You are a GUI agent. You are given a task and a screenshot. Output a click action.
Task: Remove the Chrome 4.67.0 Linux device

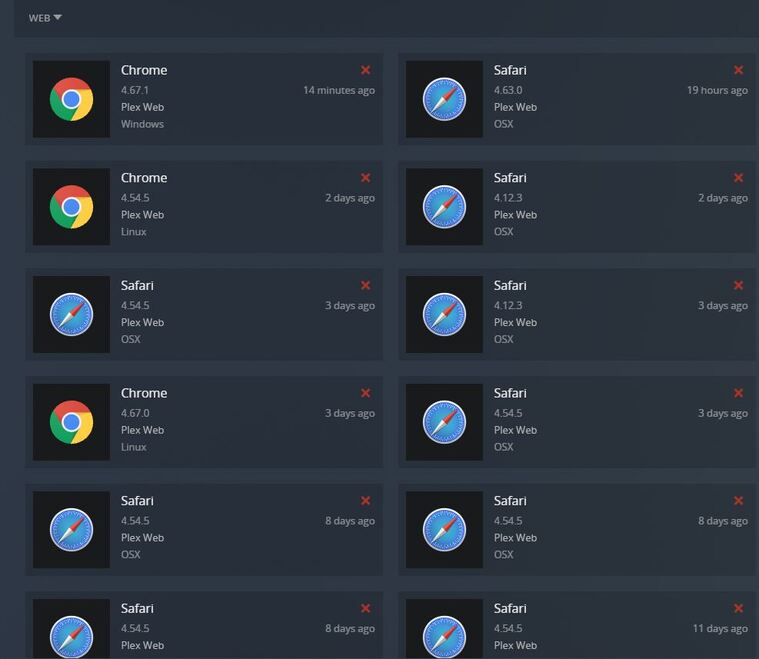pos(365,393)
